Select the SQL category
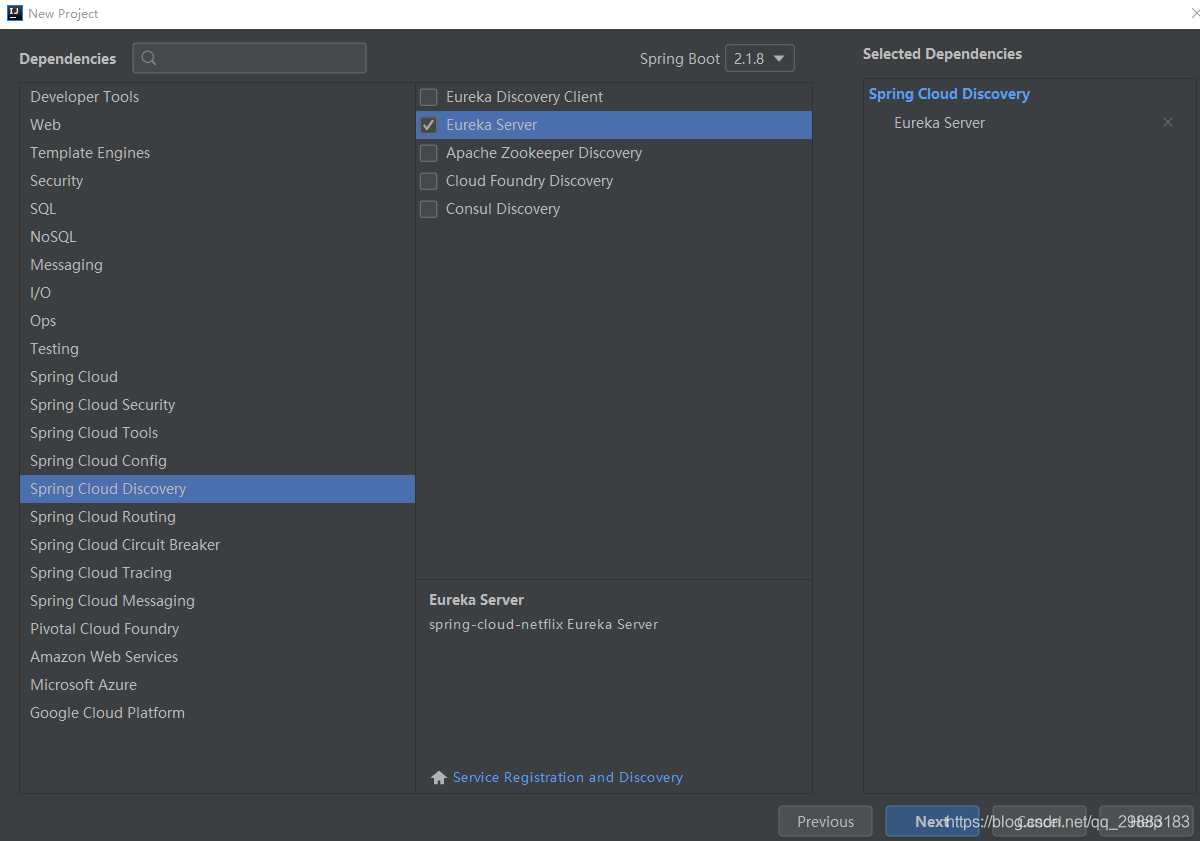The width and height of the screenshot is (1200, 841). (x=217, y=209)
